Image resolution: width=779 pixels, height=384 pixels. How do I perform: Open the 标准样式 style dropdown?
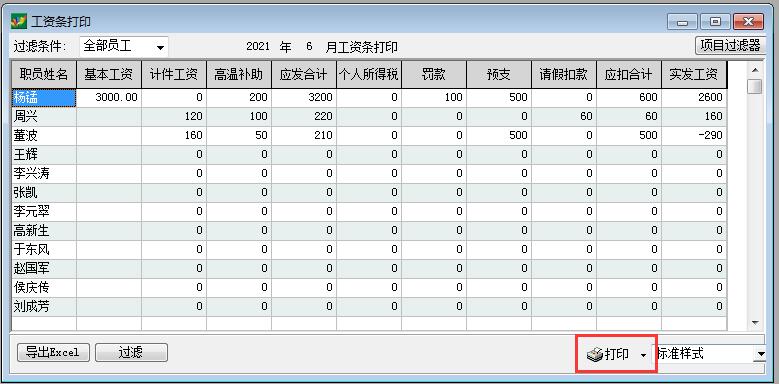point(761,354)
